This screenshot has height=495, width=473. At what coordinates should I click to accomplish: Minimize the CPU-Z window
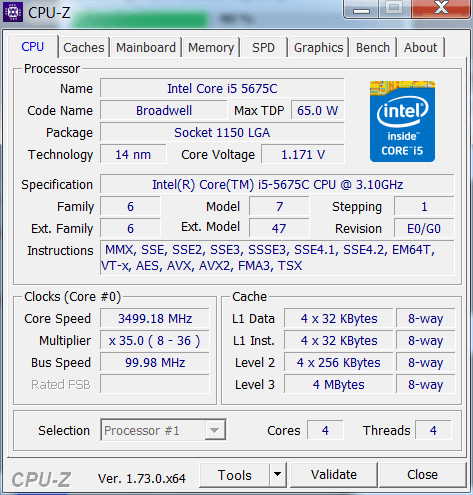pyautogui.click(x=361, y=9)
